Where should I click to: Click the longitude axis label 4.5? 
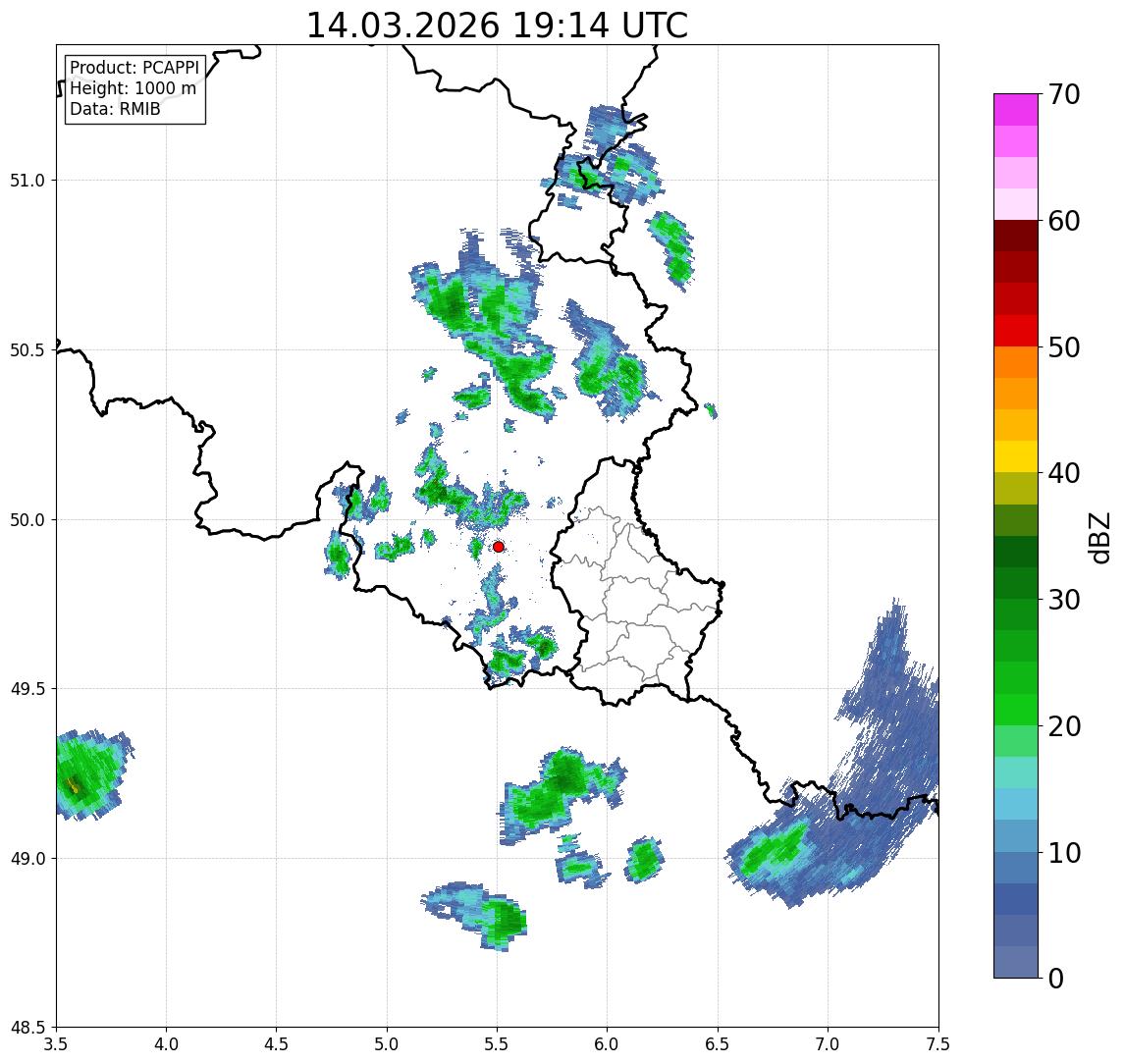(x=277, y=1043)
